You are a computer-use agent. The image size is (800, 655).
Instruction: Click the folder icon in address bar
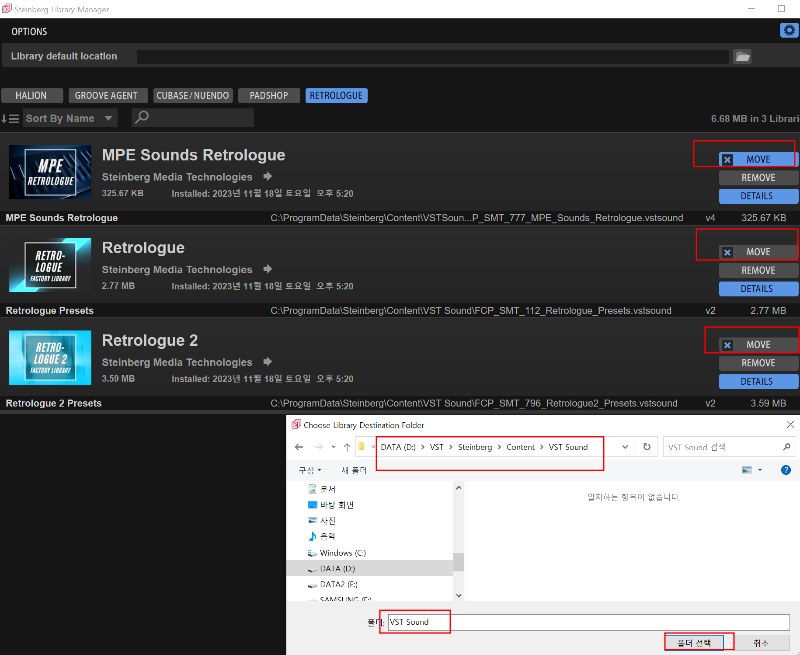362,447
